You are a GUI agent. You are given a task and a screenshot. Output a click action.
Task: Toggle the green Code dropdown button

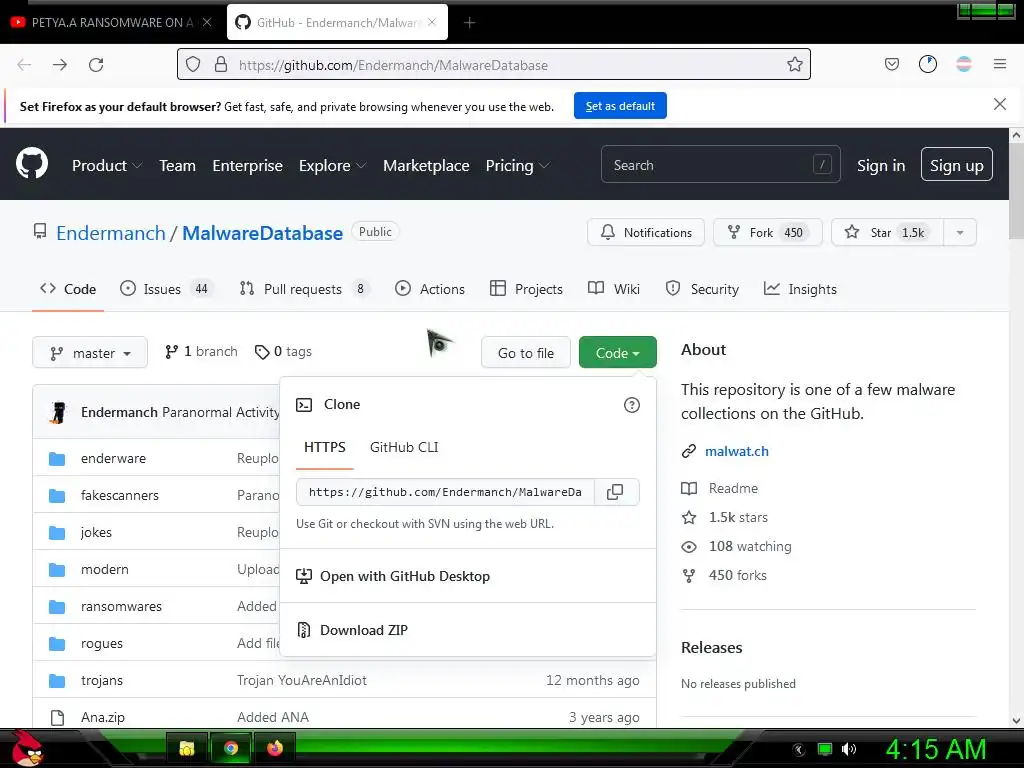(x=617, y=353)
